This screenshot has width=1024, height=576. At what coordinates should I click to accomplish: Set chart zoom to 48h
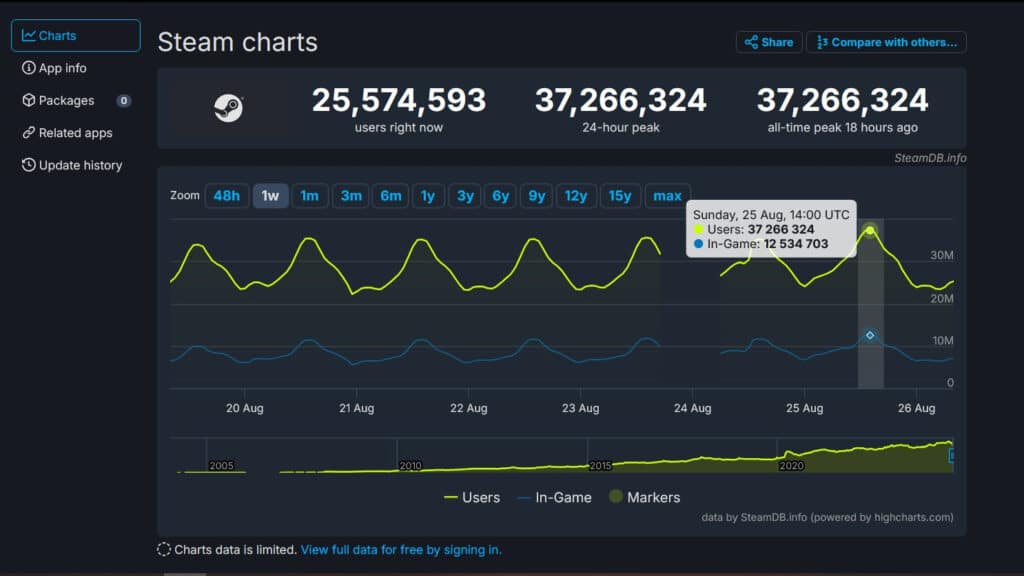click(x=227, y=196)
